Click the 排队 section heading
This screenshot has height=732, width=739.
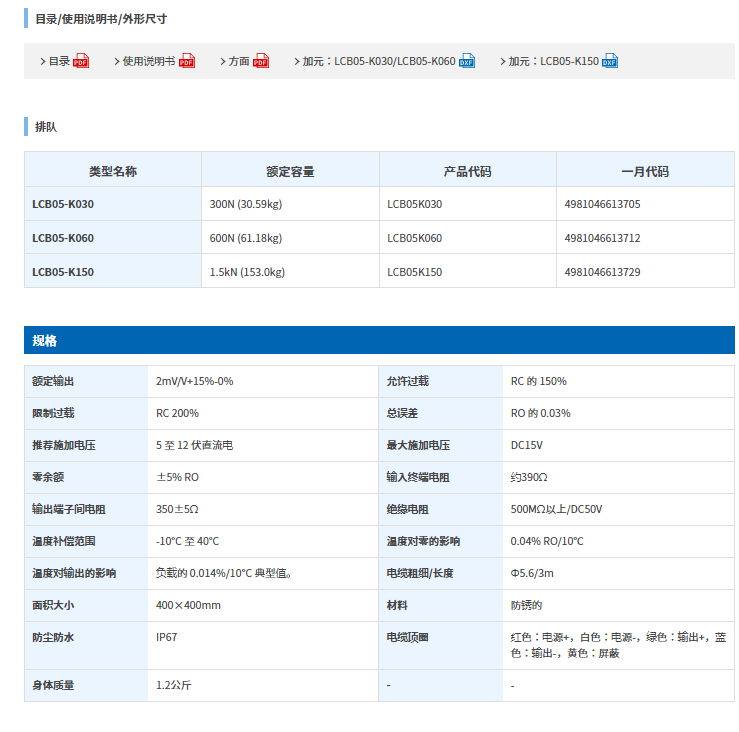pyautogui.click(x=46, y=127)
